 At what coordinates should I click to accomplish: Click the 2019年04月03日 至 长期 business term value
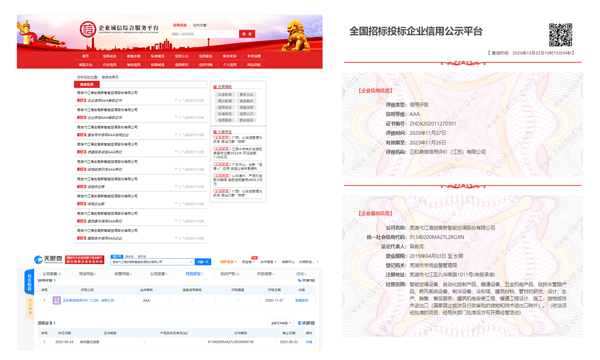436,256
